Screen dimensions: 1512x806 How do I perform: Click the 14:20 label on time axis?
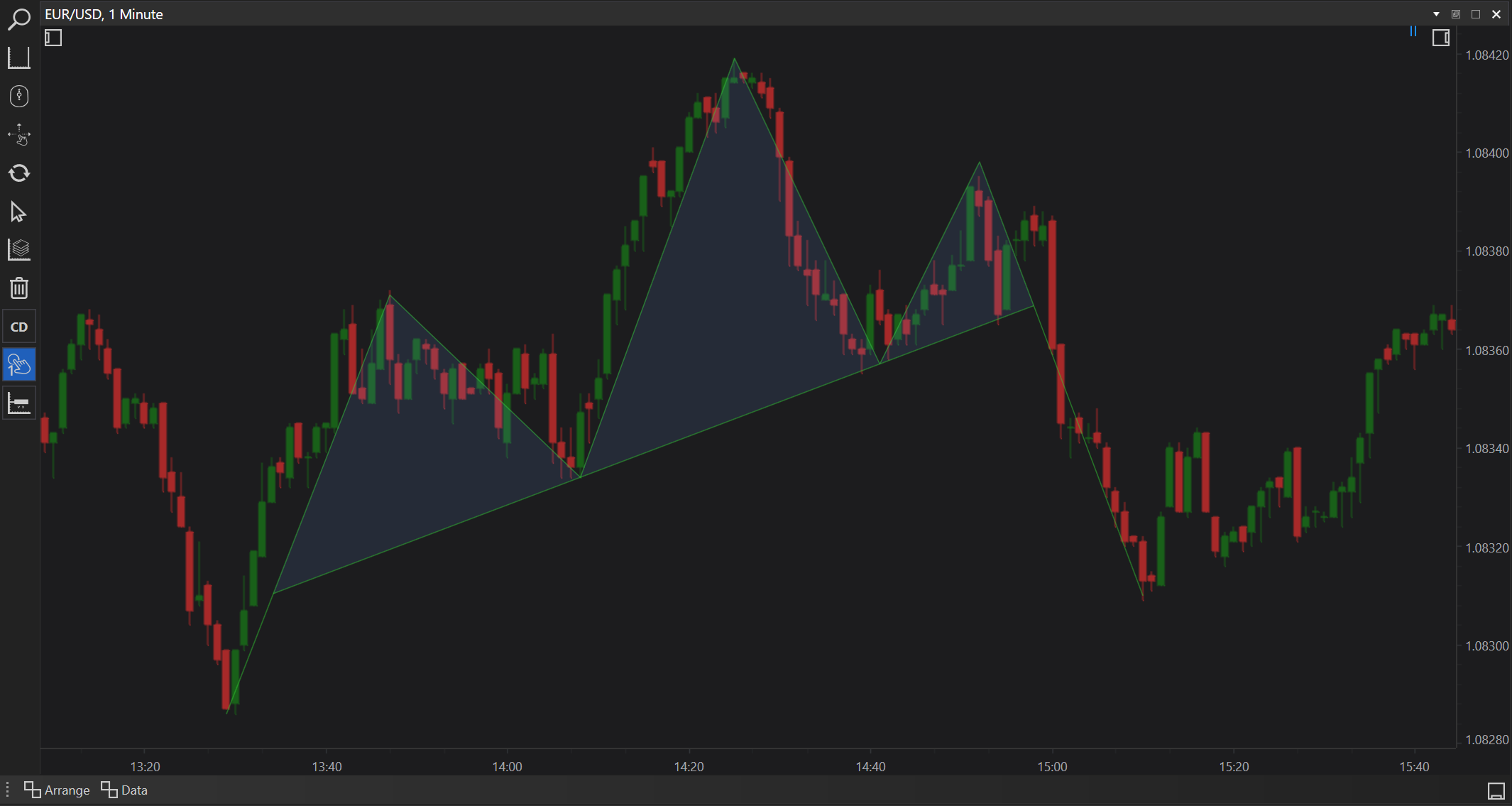pos(689,766)
